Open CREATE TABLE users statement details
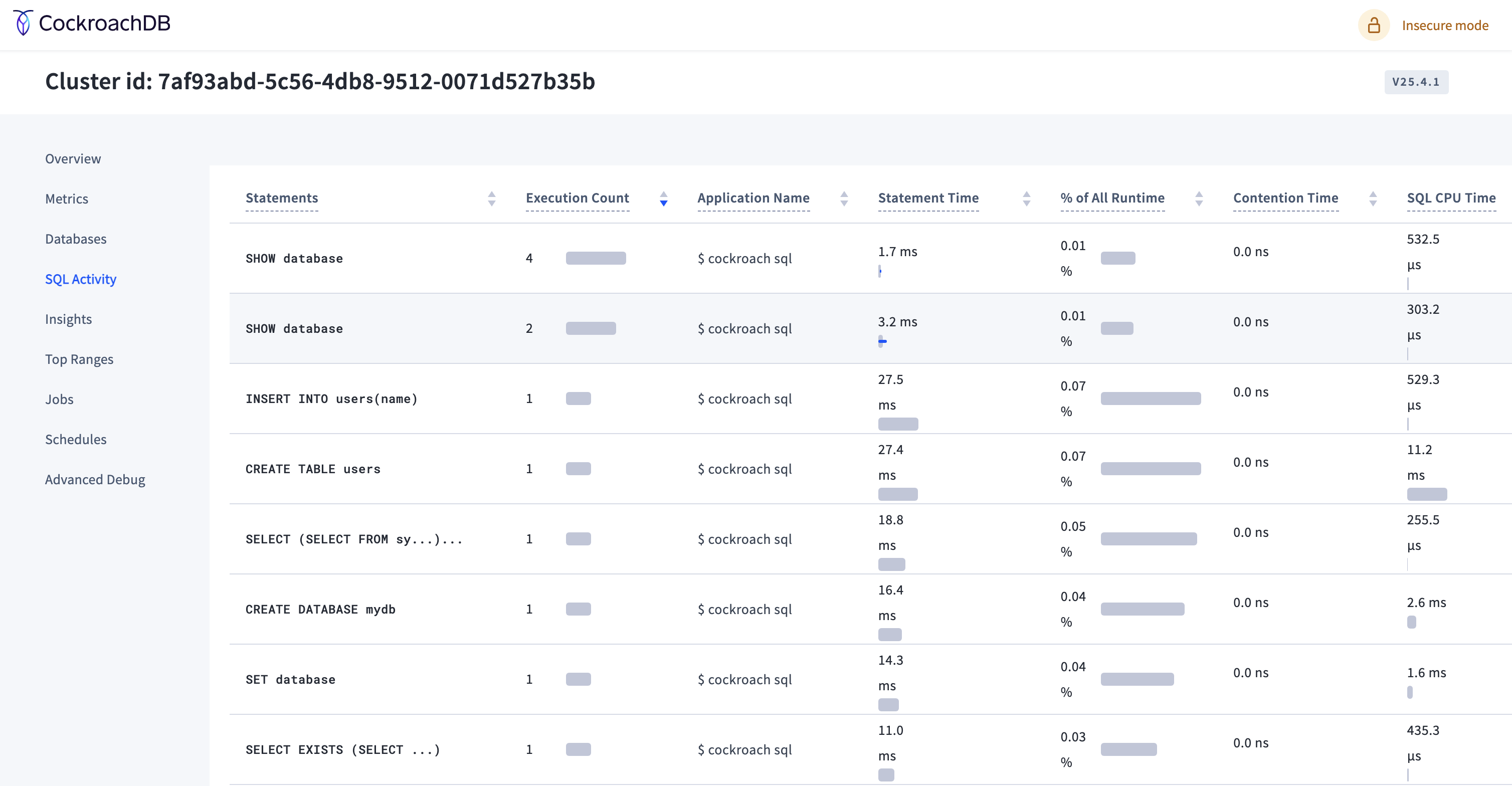Image resolution: width=1512 pixels, height=786 pixels. pyautogui.click(x=313, y=468)
